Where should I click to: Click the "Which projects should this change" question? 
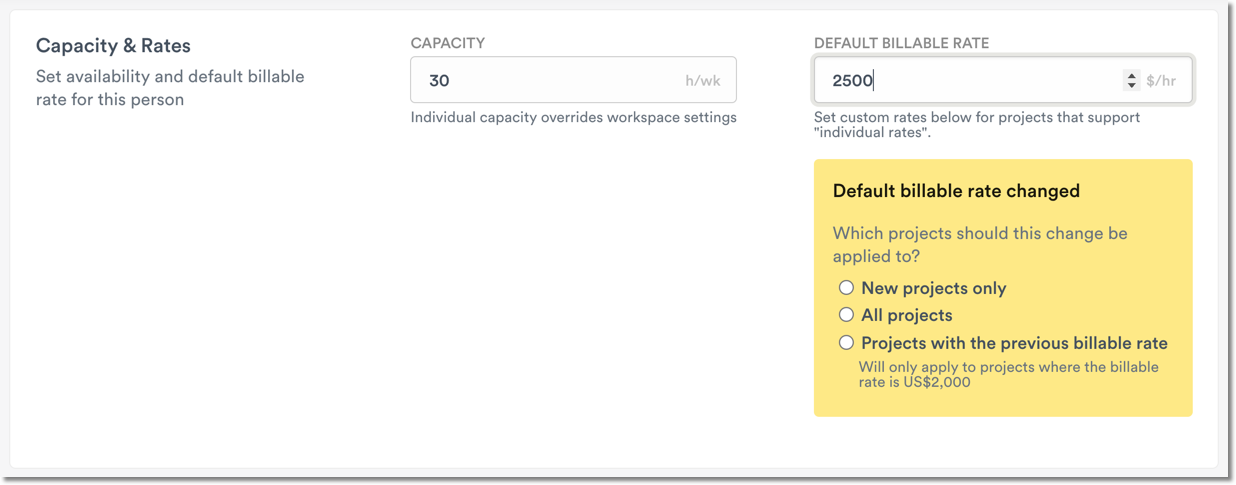[x=979, y=244]
